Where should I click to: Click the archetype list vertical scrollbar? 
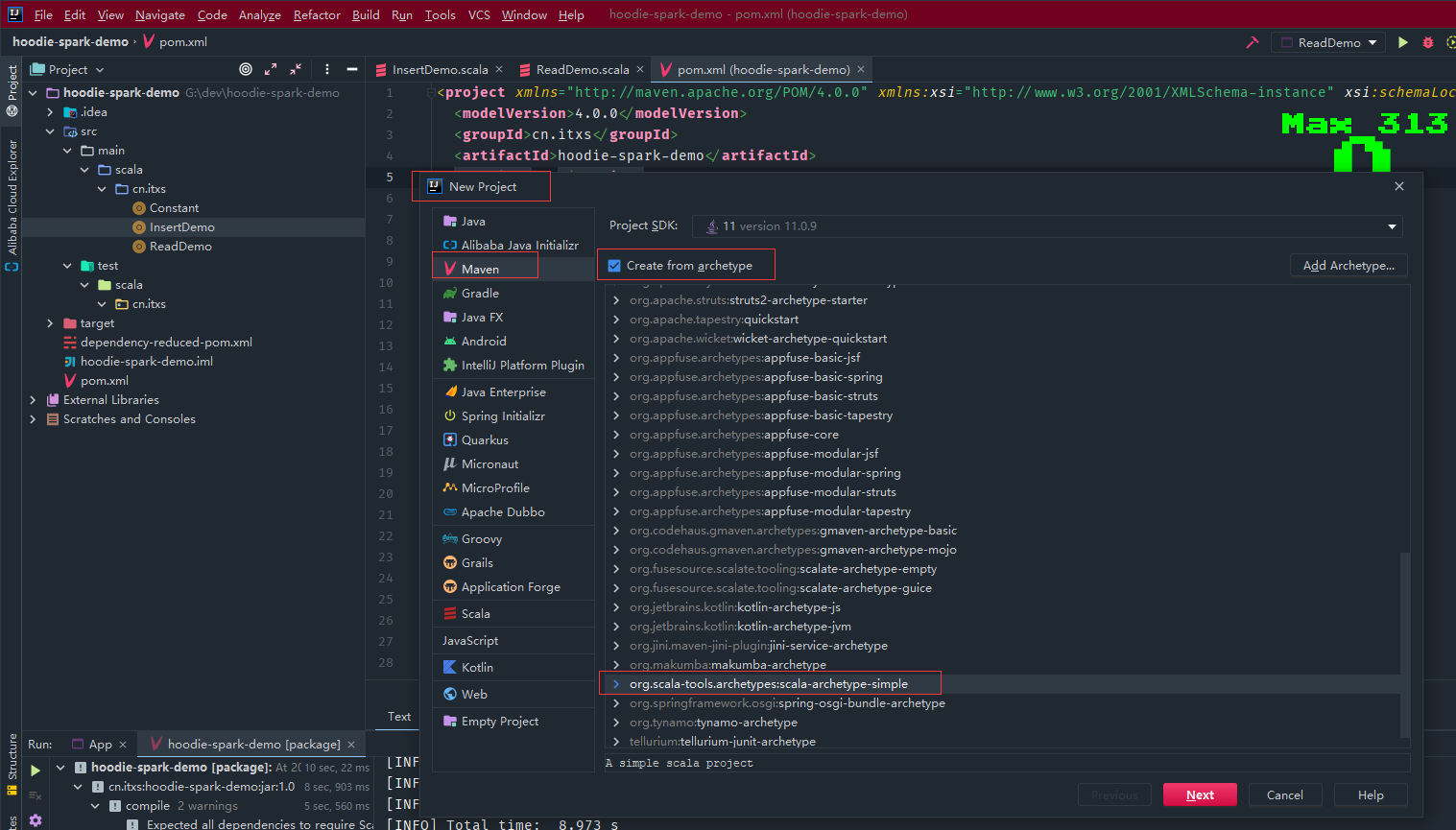[x=1405, y=643]
